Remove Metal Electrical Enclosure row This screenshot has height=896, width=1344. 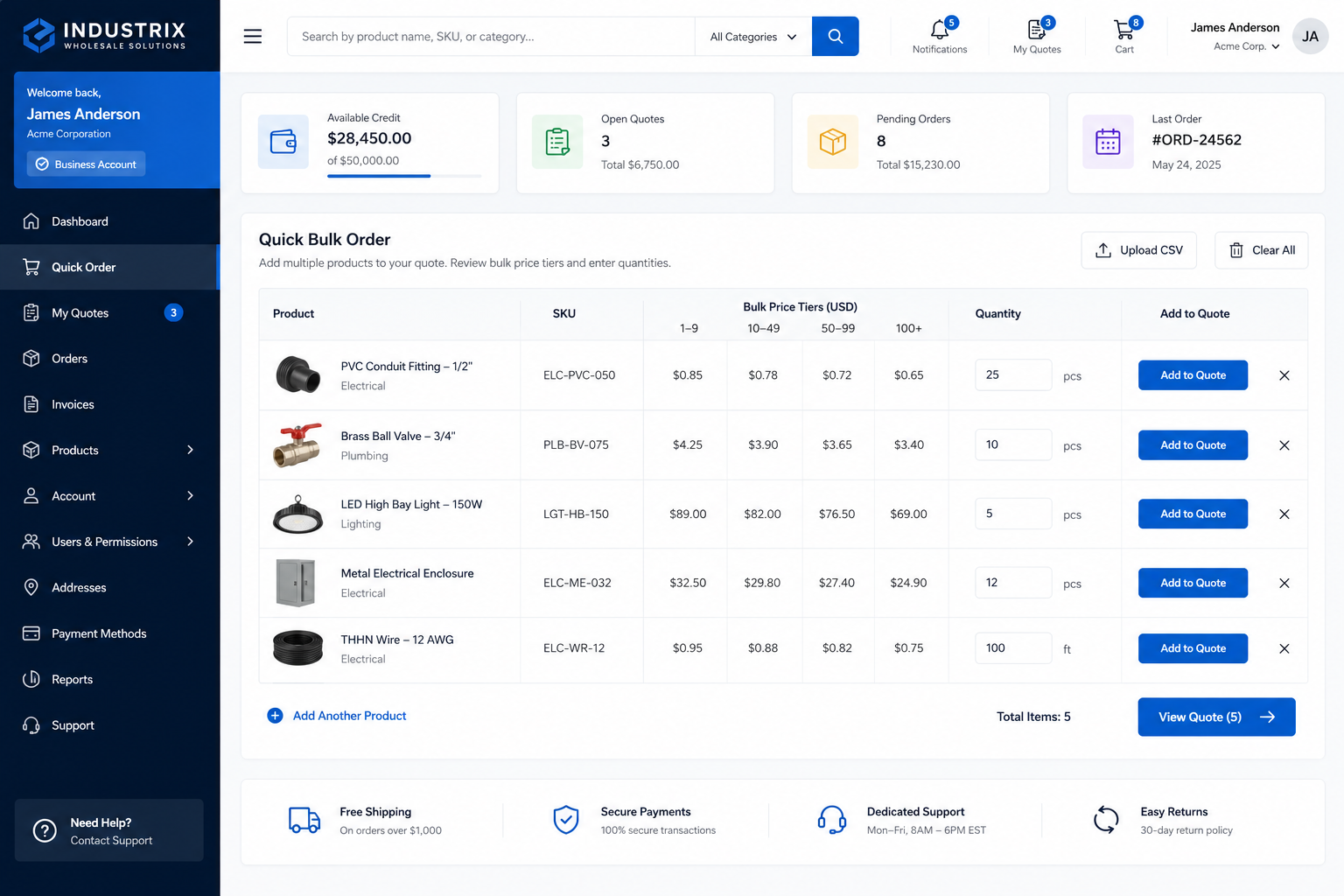point(1284,583)
